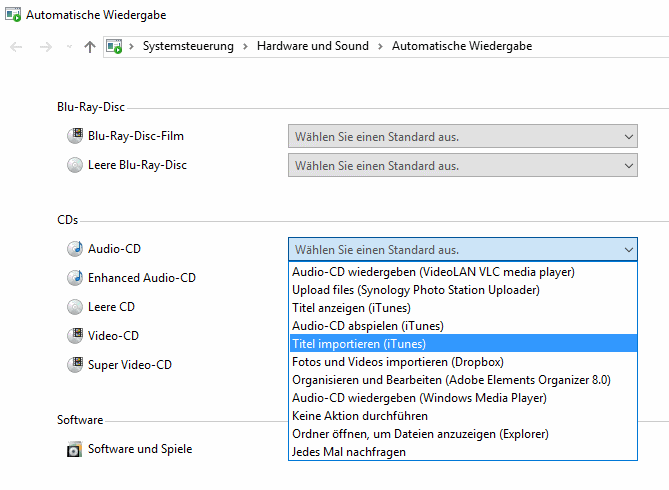Collapse the Audio-CD default dropdown
669x490 pixels.
point(463,249)
